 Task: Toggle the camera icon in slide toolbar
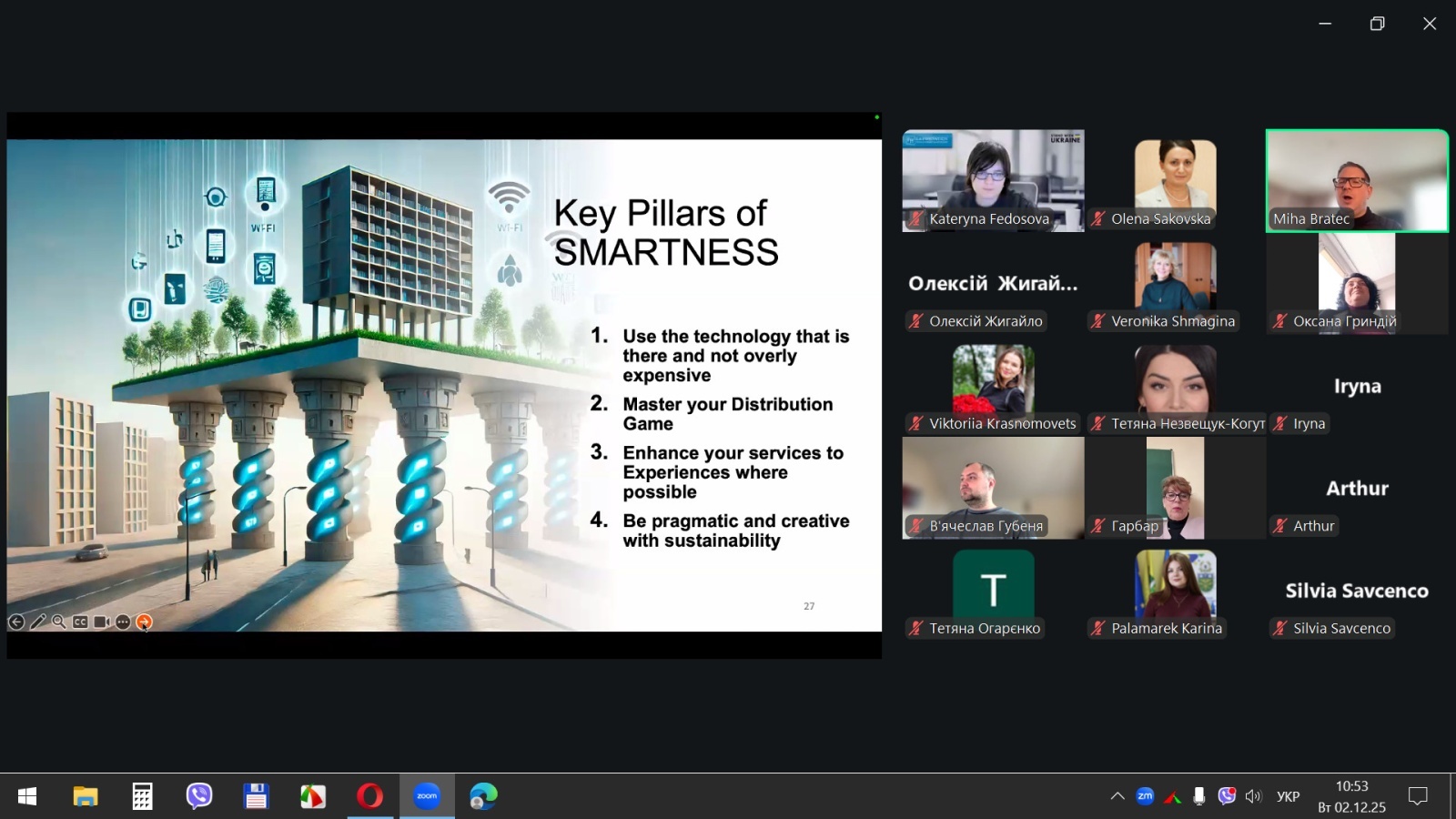pyautogui.click(x=101, y=622)
